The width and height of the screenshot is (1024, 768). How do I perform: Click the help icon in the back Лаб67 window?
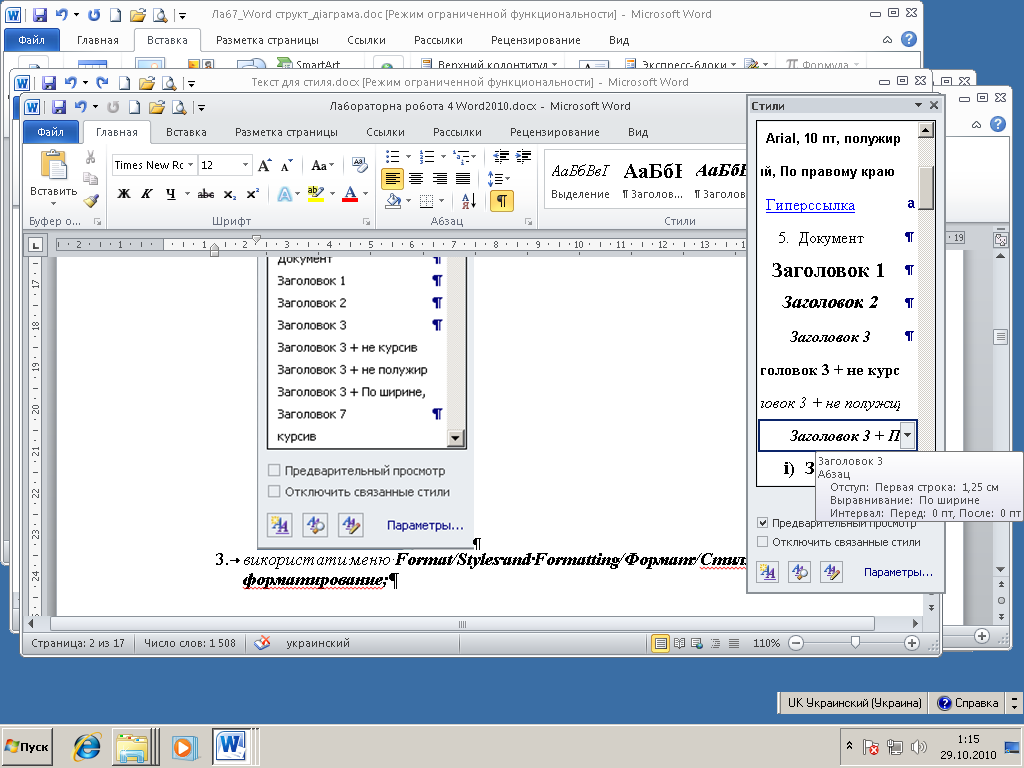908,39
